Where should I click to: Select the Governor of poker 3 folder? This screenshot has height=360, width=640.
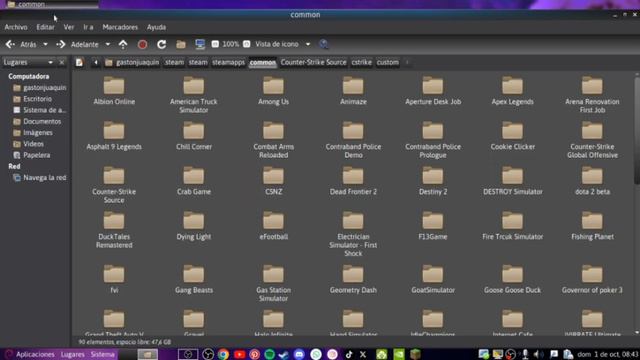592,279
